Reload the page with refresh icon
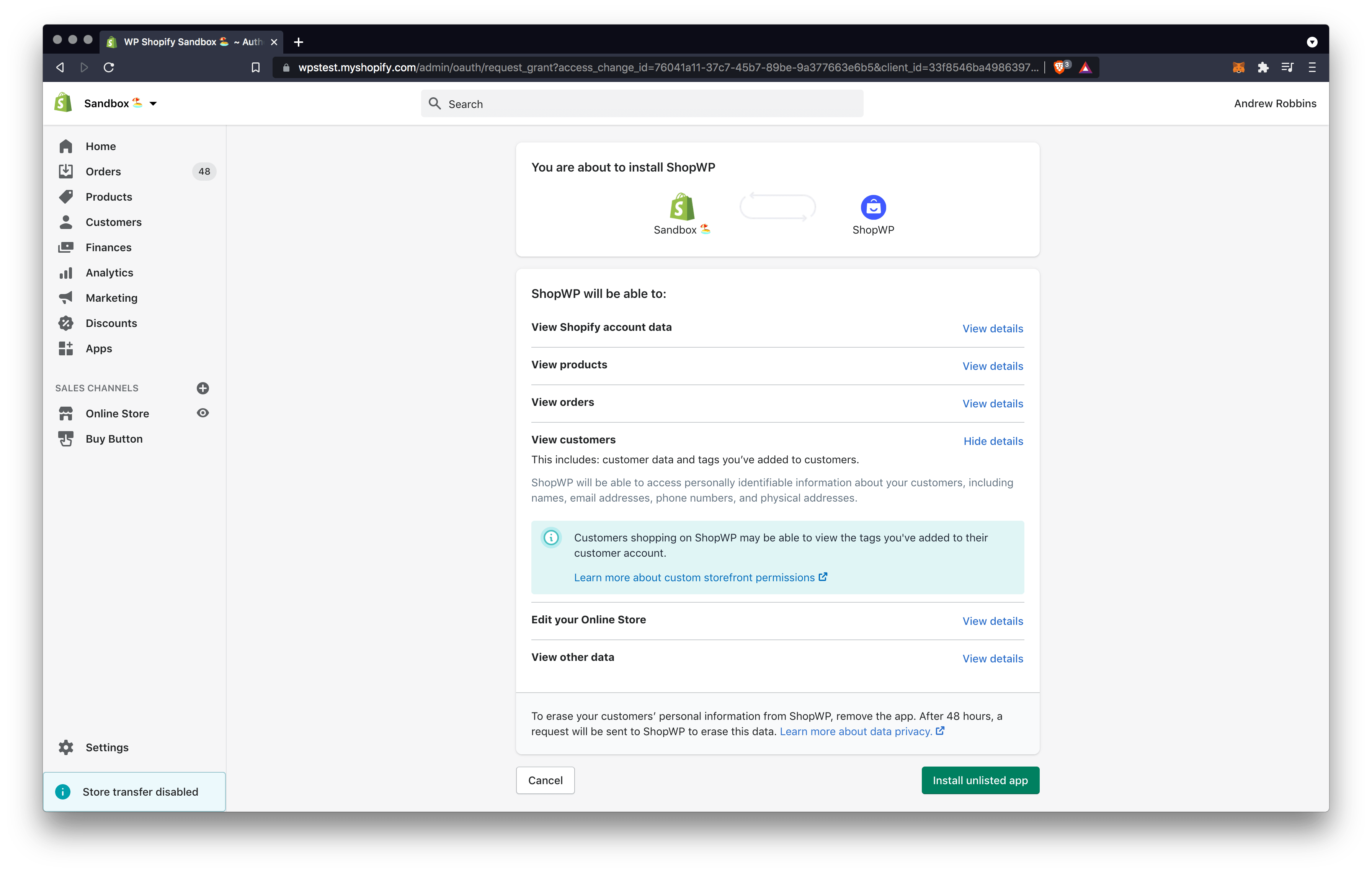 [x=109, y=67]
